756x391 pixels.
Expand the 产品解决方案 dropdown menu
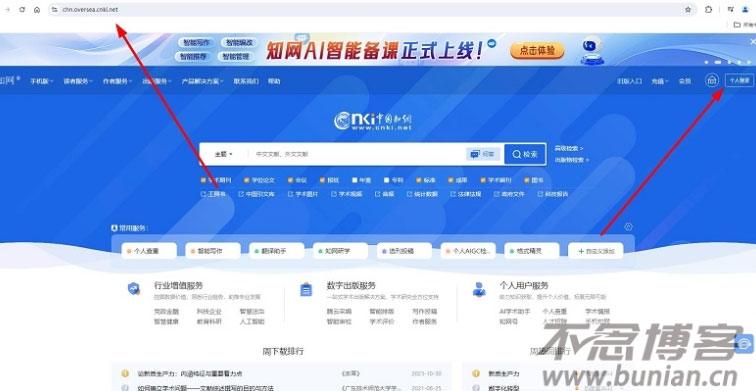(202, 81)
